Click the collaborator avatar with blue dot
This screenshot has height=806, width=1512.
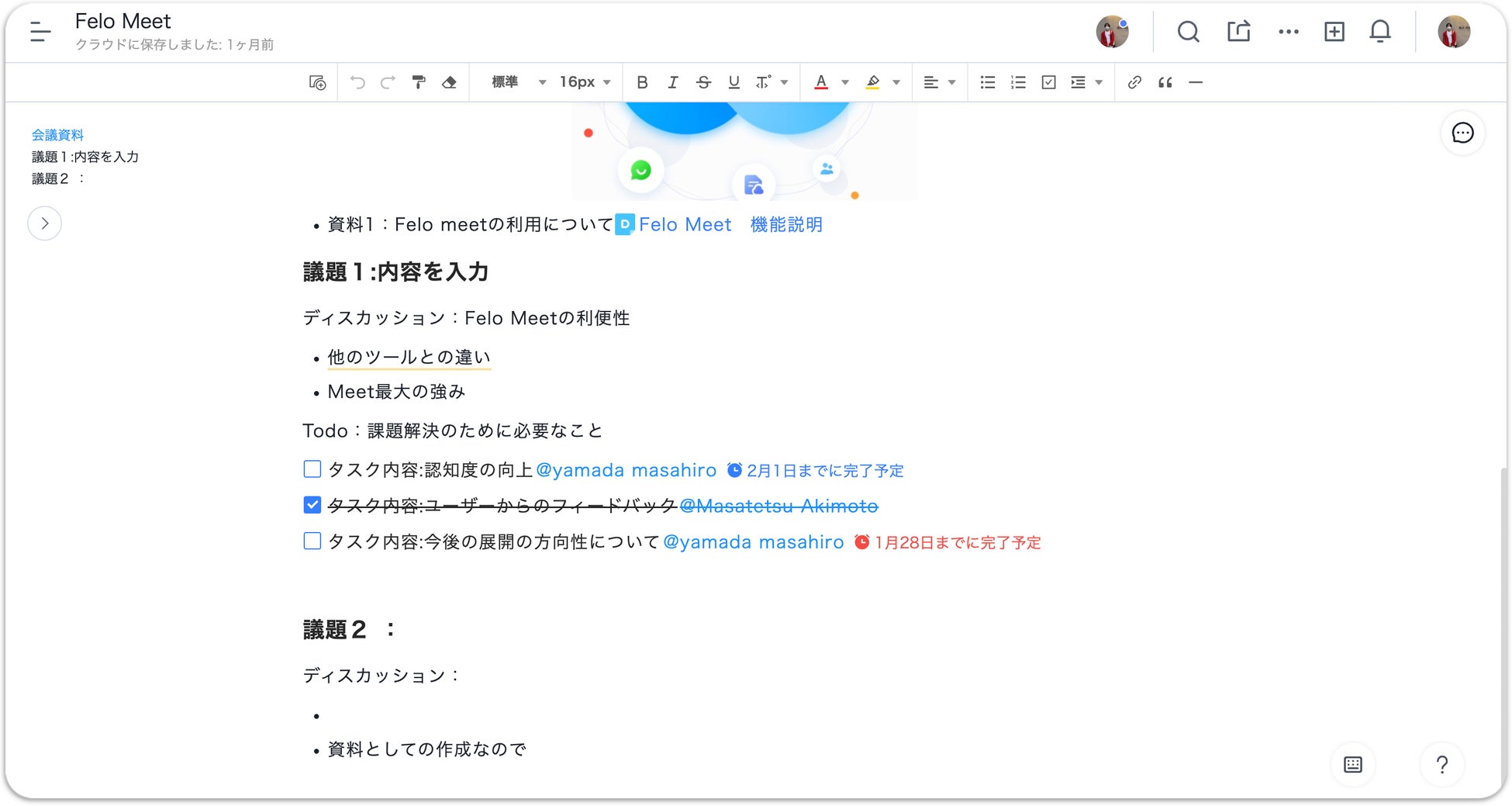(x=1112, y=32)
